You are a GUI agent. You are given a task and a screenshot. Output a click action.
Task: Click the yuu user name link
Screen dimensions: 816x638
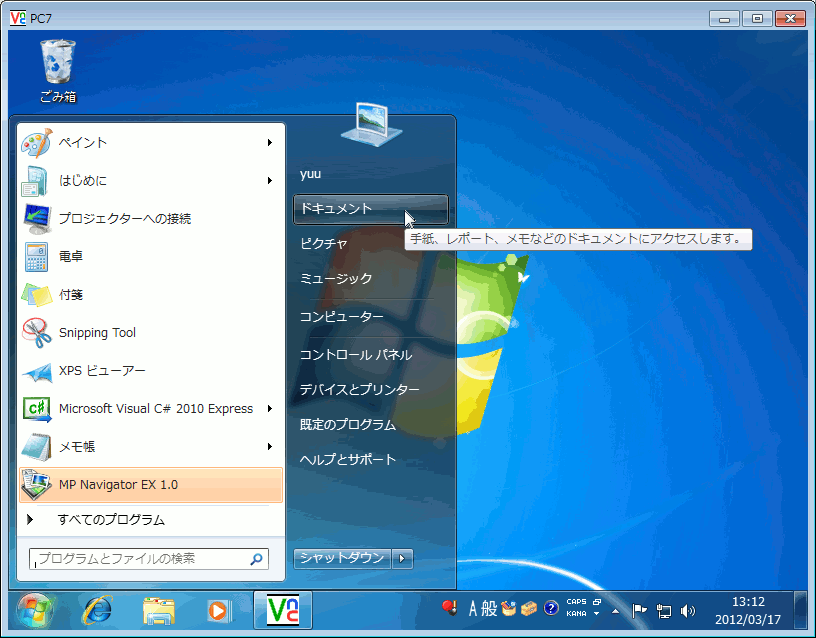pyautogui.click(x=310, y=173)
